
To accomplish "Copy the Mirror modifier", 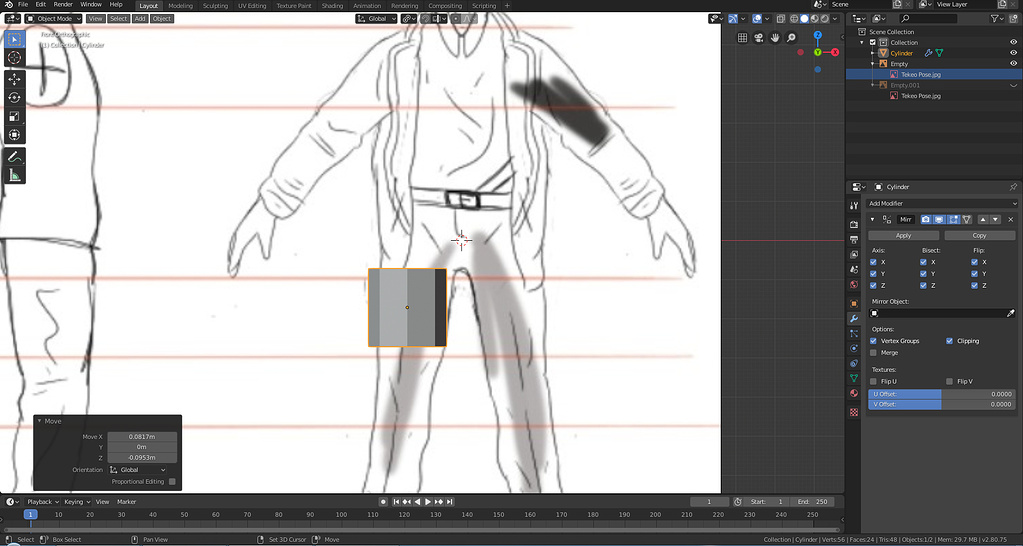I will 979,235.
